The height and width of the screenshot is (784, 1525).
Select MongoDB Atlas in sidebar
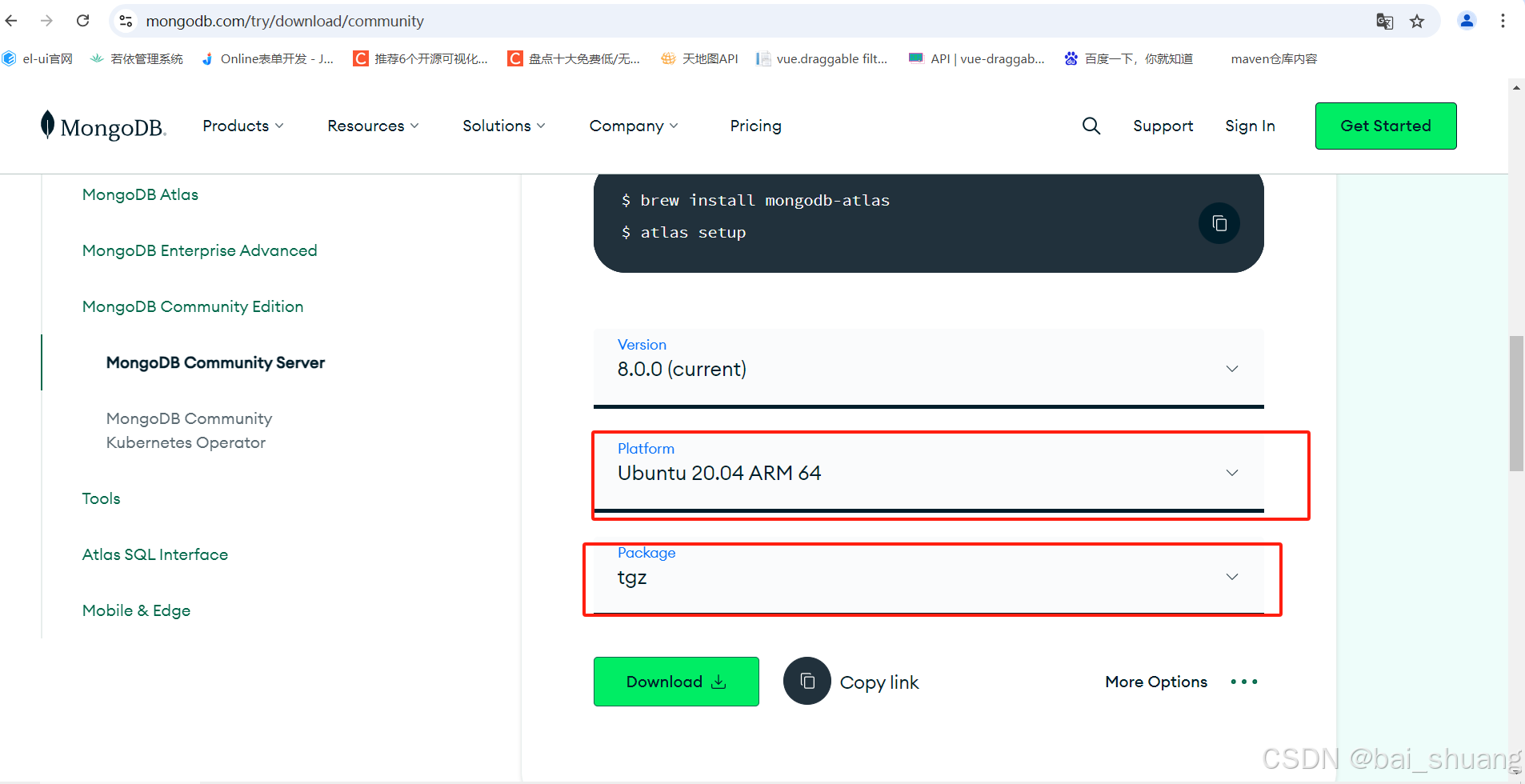pos(140,194)
